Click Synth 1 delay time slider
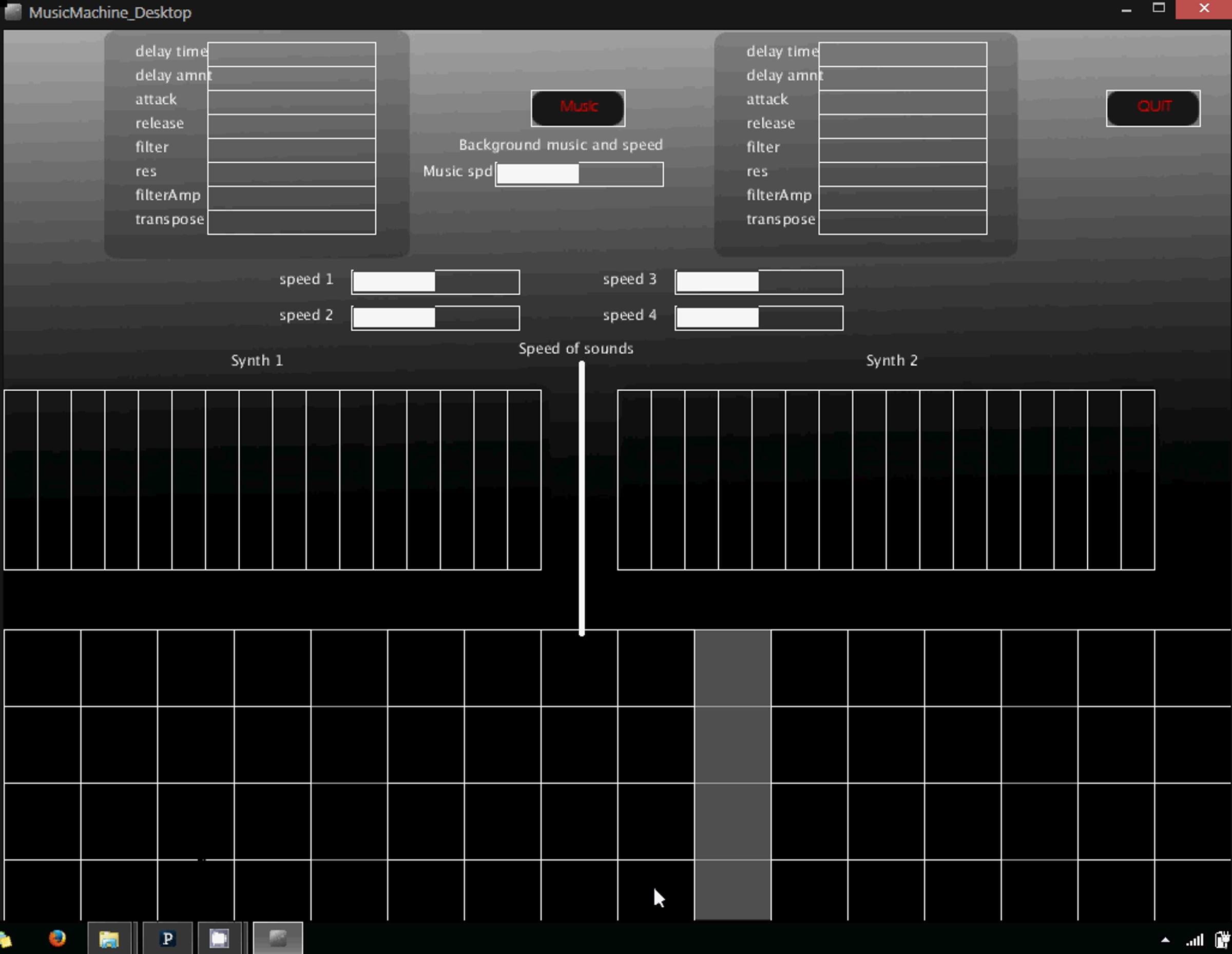Image resolution: width=1232 pixels, height=954 pixels. [x=292, y=54]
